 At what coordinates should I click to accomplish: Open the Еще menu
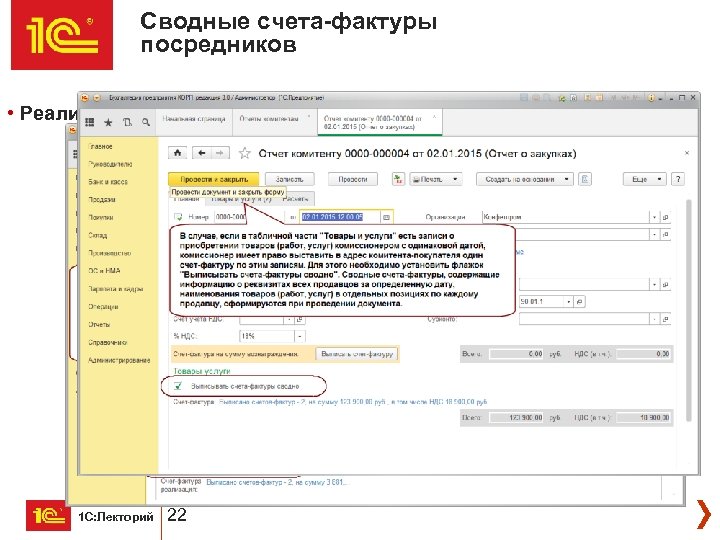click(645, 179)
